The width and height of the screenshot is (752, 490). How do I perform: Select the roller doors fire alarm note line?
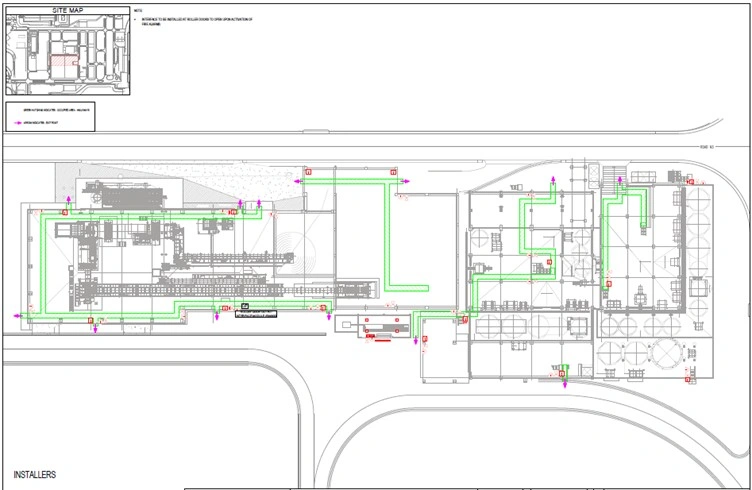(197, 22)
